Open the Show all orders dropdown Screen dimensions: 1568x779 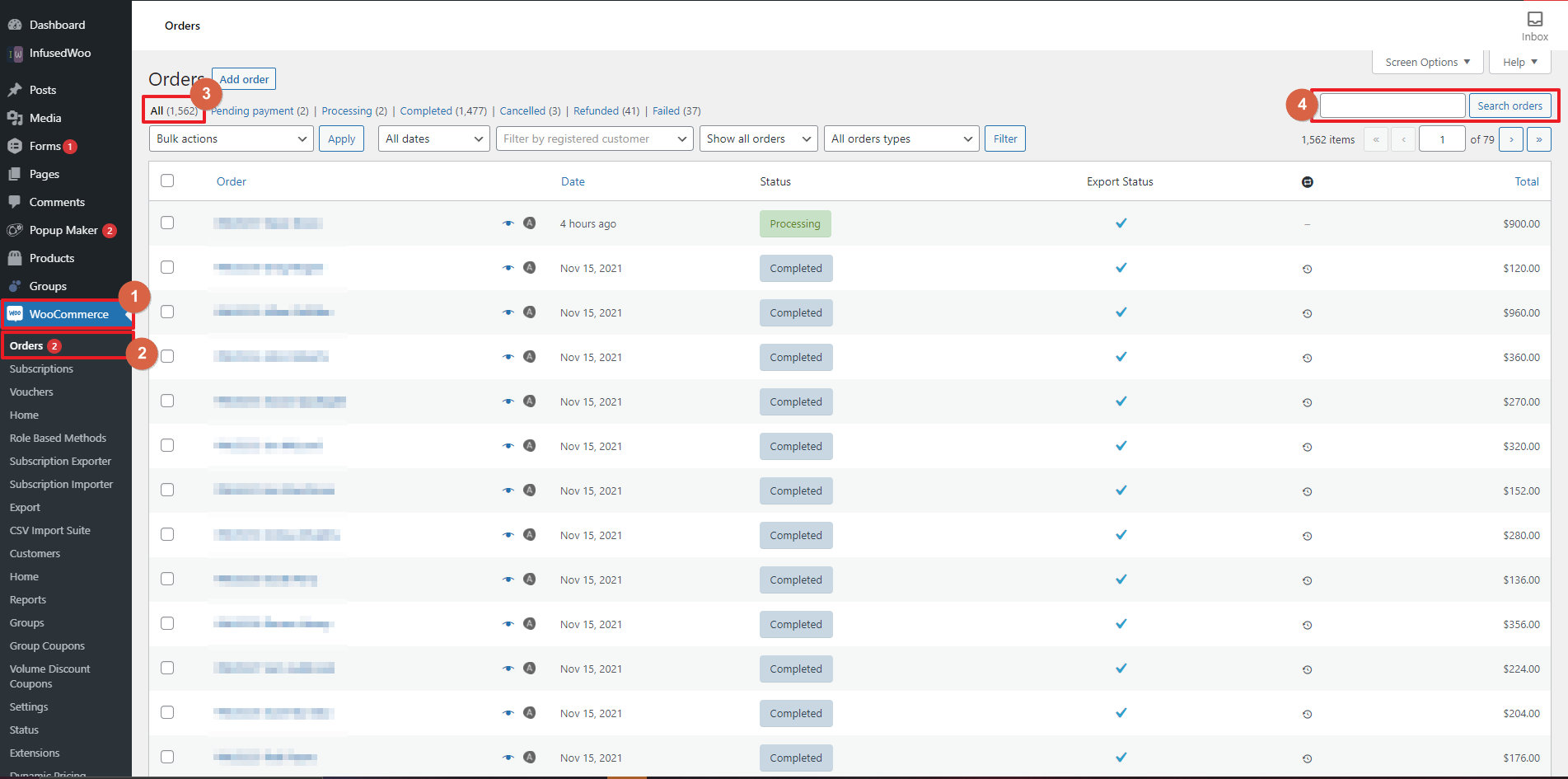pyautogui.click(x=759, y=138)
